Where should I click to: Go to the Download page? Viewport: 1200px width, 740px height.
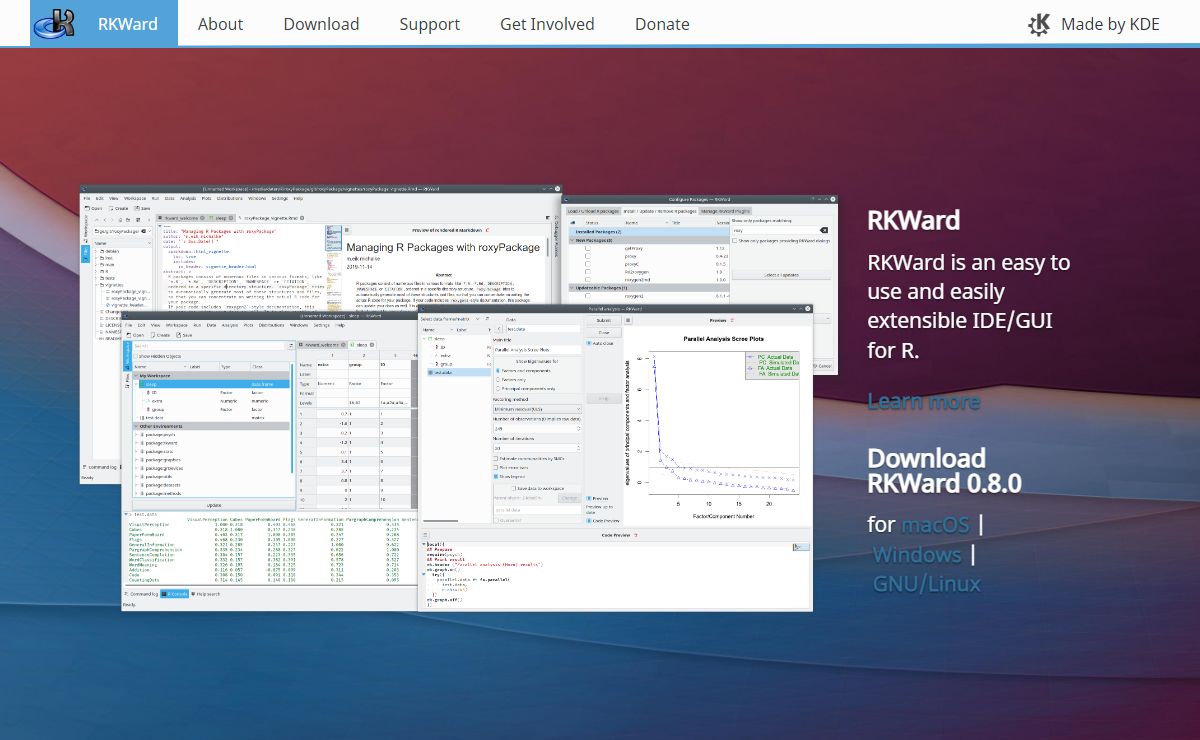tap(321, 24)
